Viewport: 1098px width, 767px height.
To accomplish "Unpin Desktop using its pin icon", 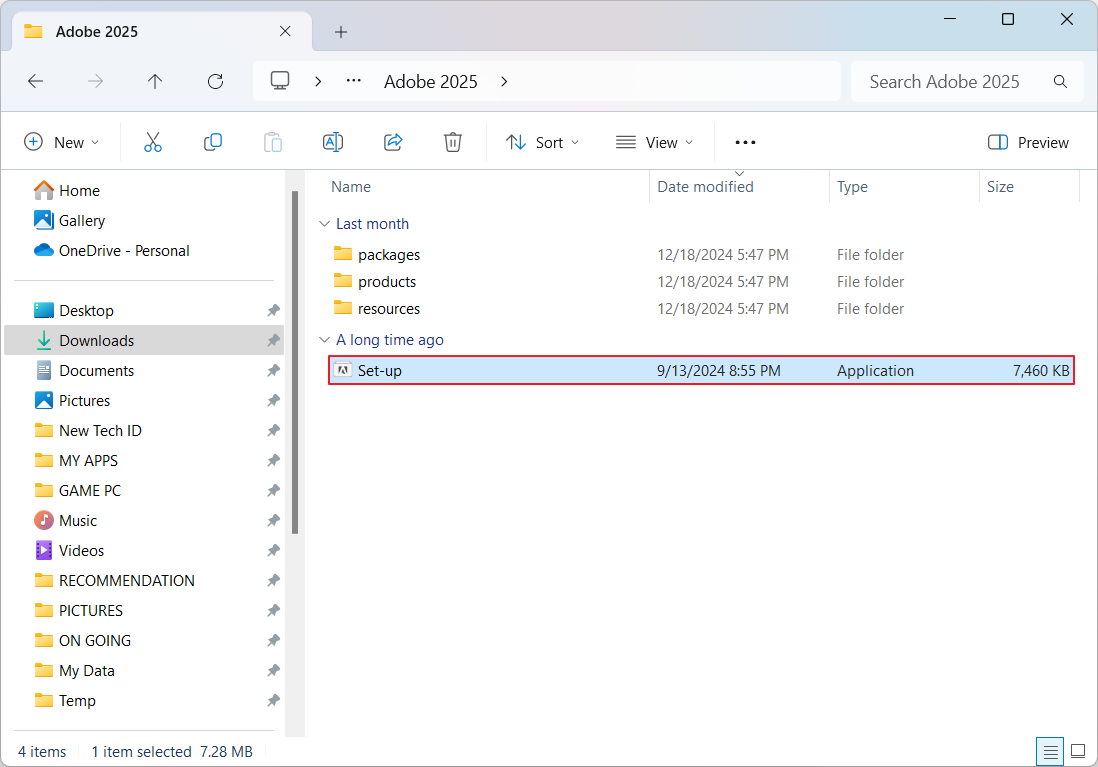I will [x=273, y=310].
